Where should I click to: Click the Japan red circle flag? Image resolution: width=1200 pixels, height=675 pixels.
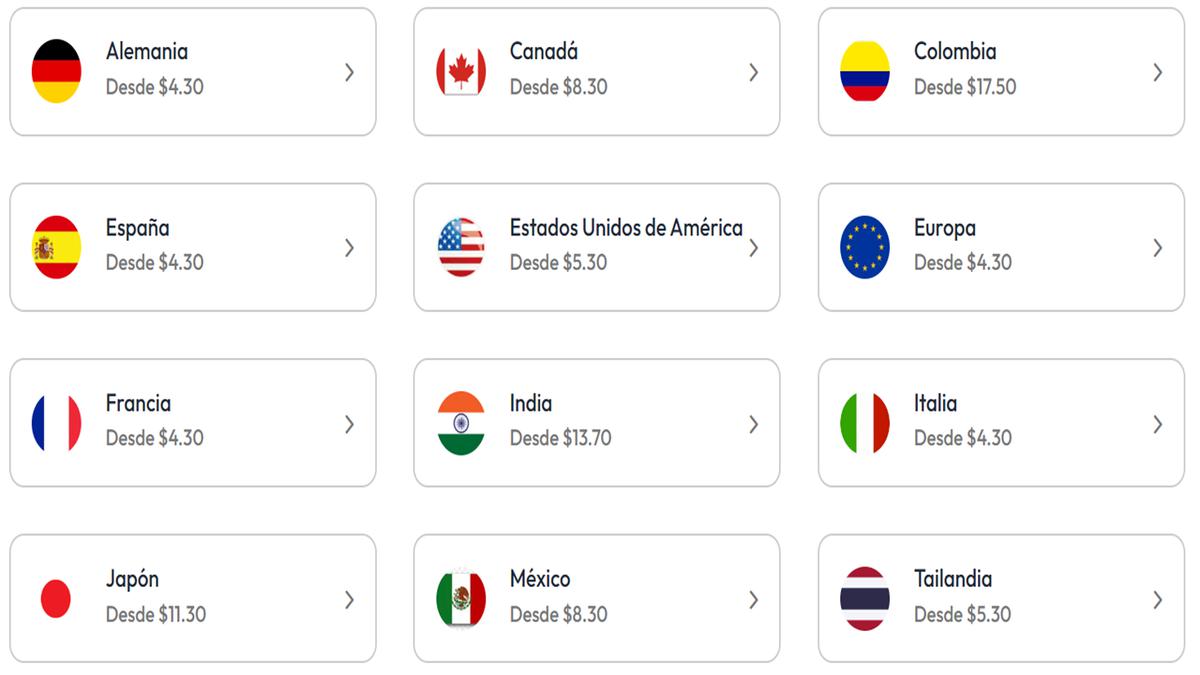click(56, 599)
